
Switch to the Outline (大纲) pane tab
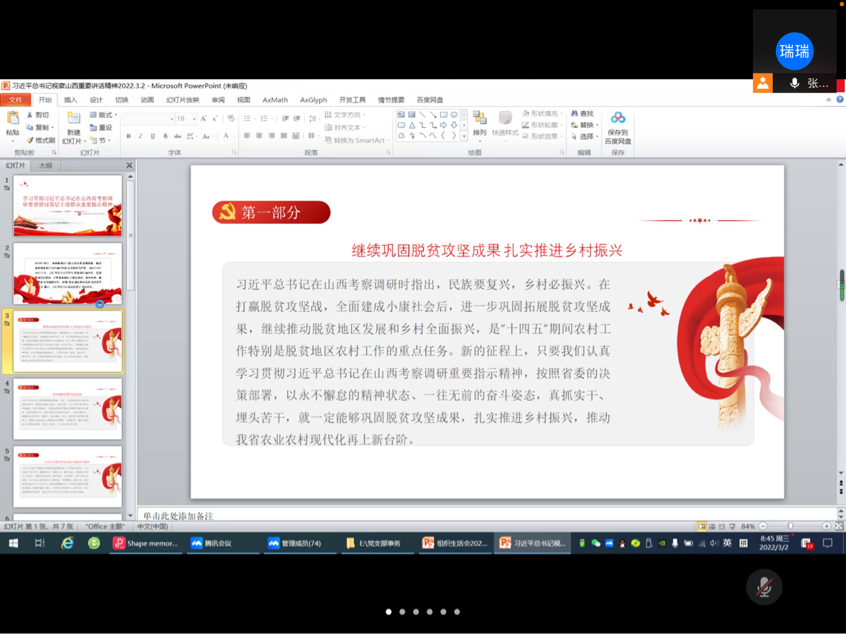(45, 165)
